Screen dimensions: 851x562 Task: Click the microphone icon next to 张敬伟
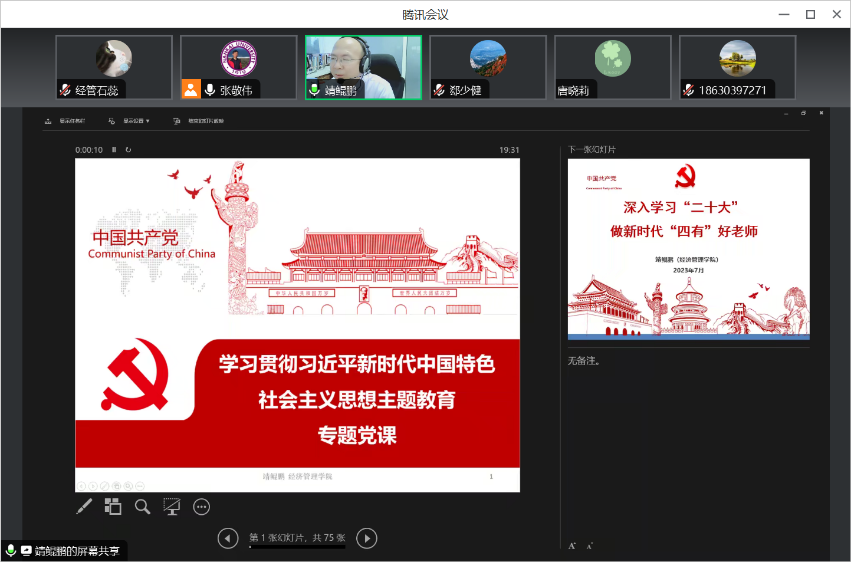pyautogui.click(x=209, y=90)
